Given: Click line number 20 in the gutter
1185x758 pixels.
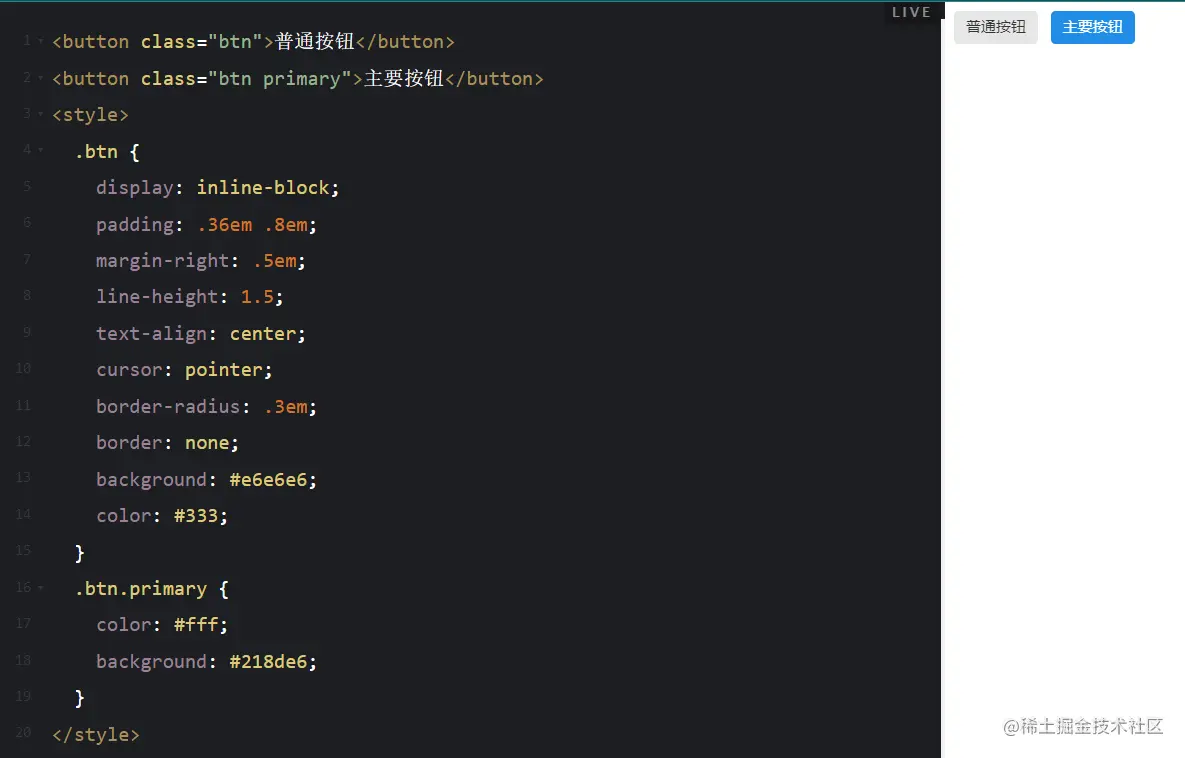Looking at the screenshot, I should pos(23,732).
